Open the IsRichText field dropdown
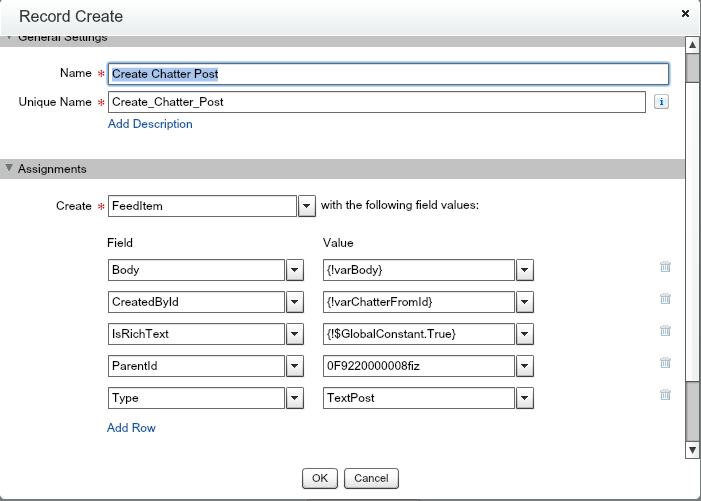This screenshot has height=501, width=701. 295,334
